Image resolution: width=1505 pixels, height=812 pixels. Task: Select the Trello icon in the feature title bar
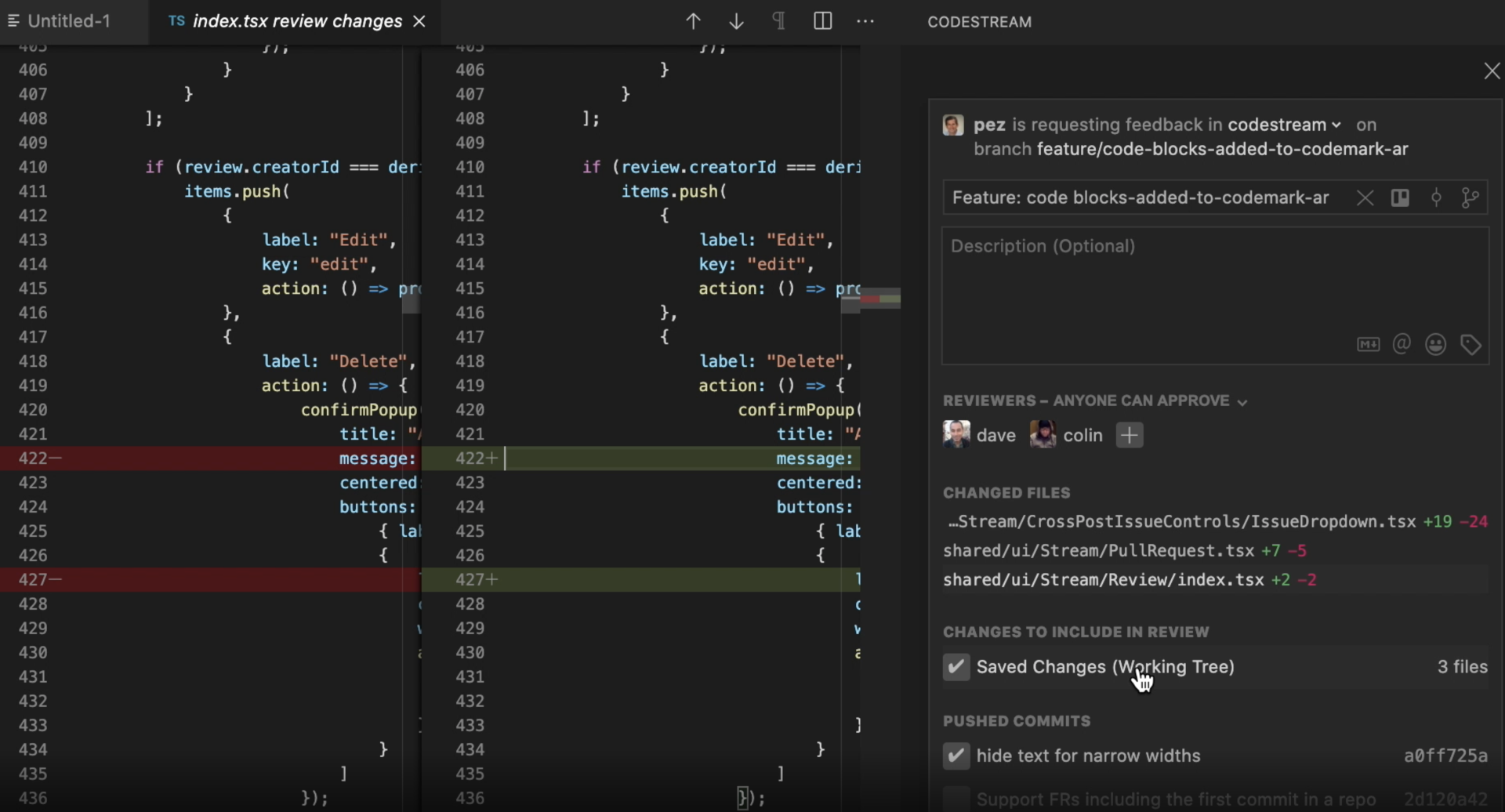click(1401, 198)
